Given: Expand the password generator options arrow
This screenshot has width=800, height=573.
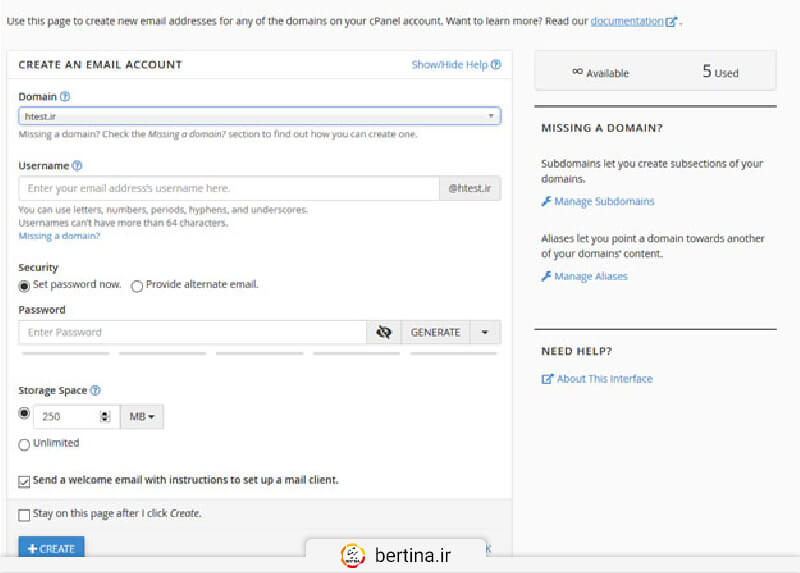Looking at the screenshot, I should [x=485, y=332].
